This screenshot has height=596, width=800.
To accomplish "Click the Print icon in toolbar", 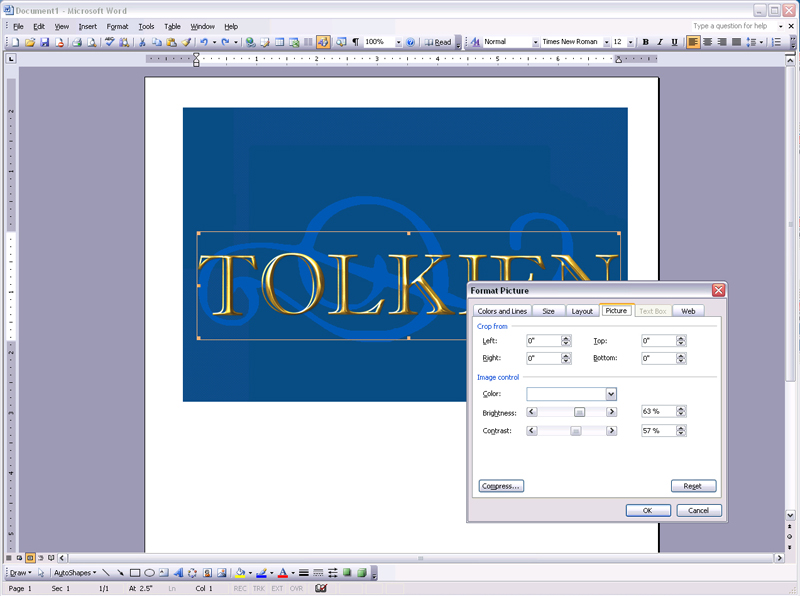I will pos(77,42).
